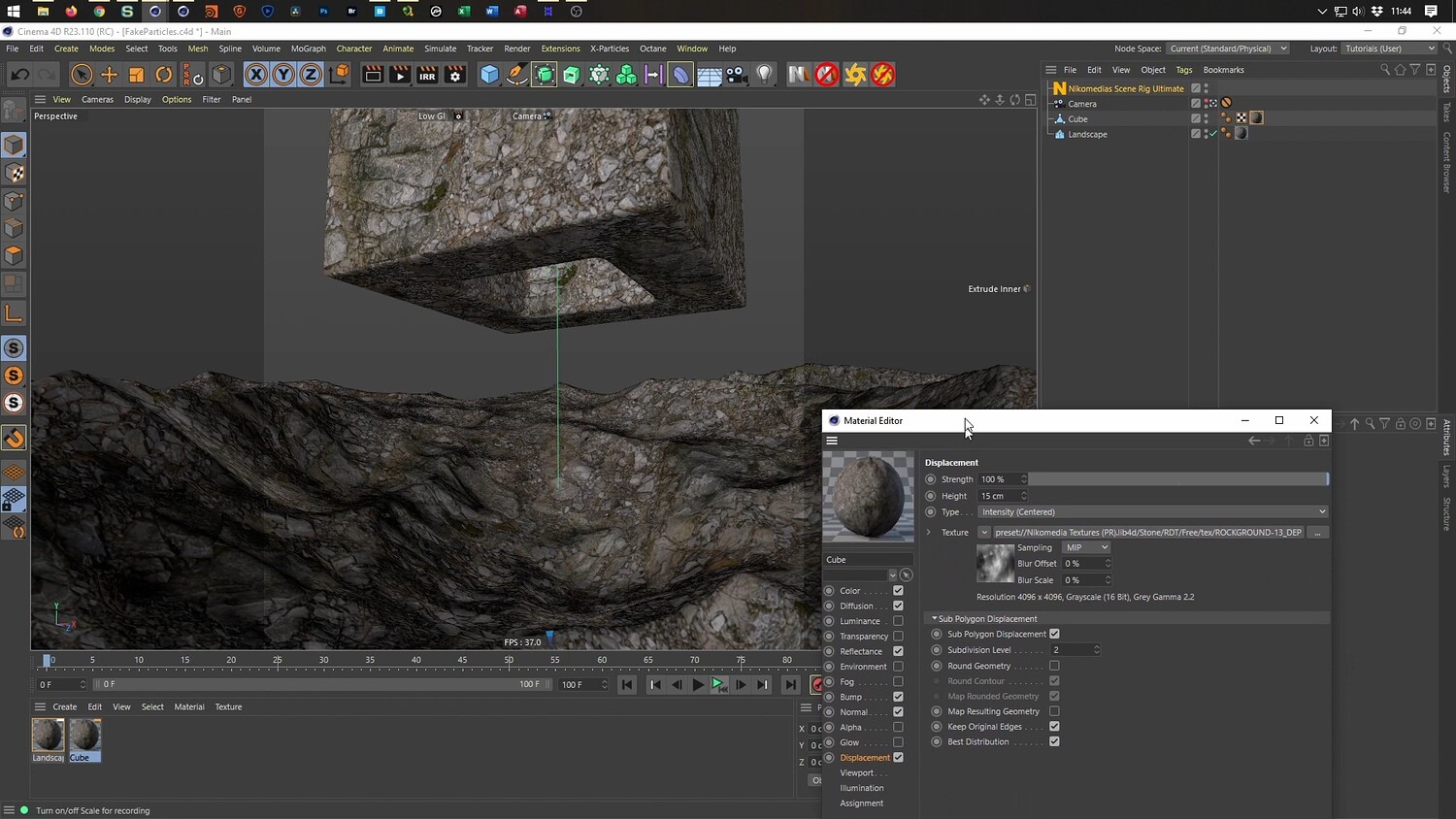This screenshot has width=1456, height=819.
Task: Open Edit Render Settings icon
Action: (454, 75)
